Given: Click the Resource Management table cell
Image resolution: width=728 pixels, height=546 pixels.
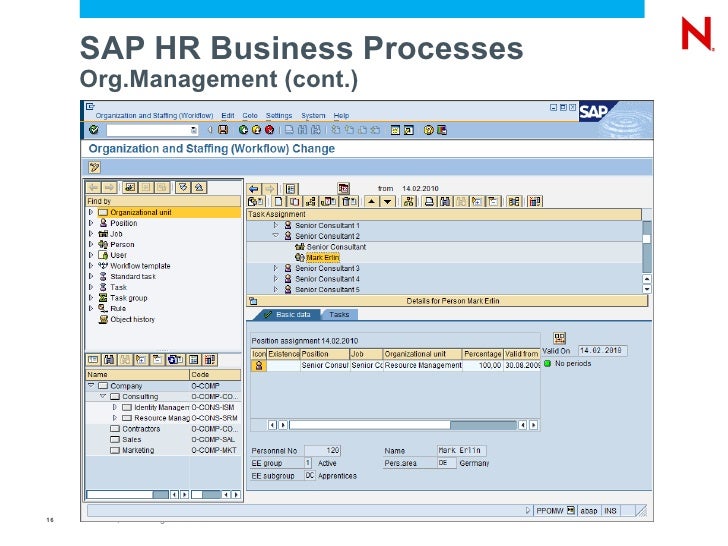Looking at the screenshot, I should coord(423,366).
